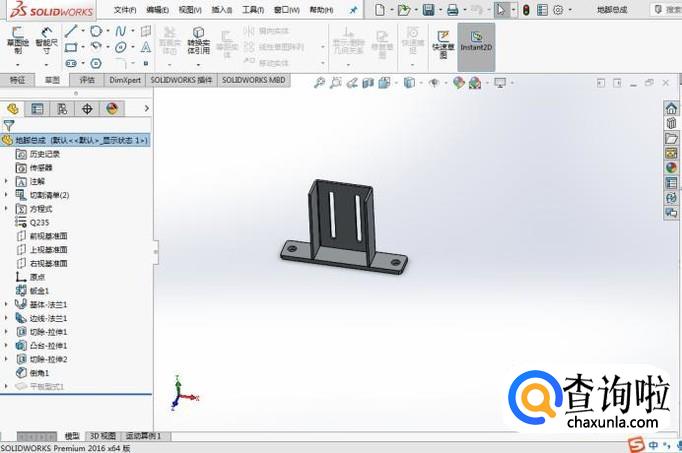Open the ConfigurationManager tab icon

pyautogui.click(x=62, y=108)
